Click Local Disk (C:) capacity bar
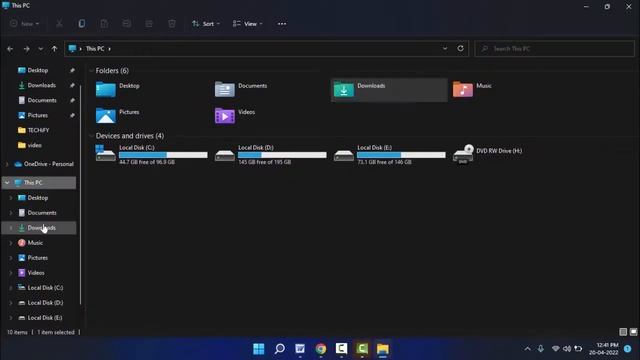The width and height of the screenshot is (640, 360). (163, 155)
